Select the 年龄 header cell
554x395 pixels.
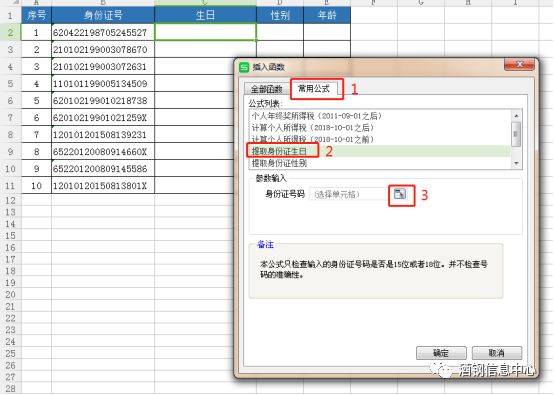tap(327, 15)
